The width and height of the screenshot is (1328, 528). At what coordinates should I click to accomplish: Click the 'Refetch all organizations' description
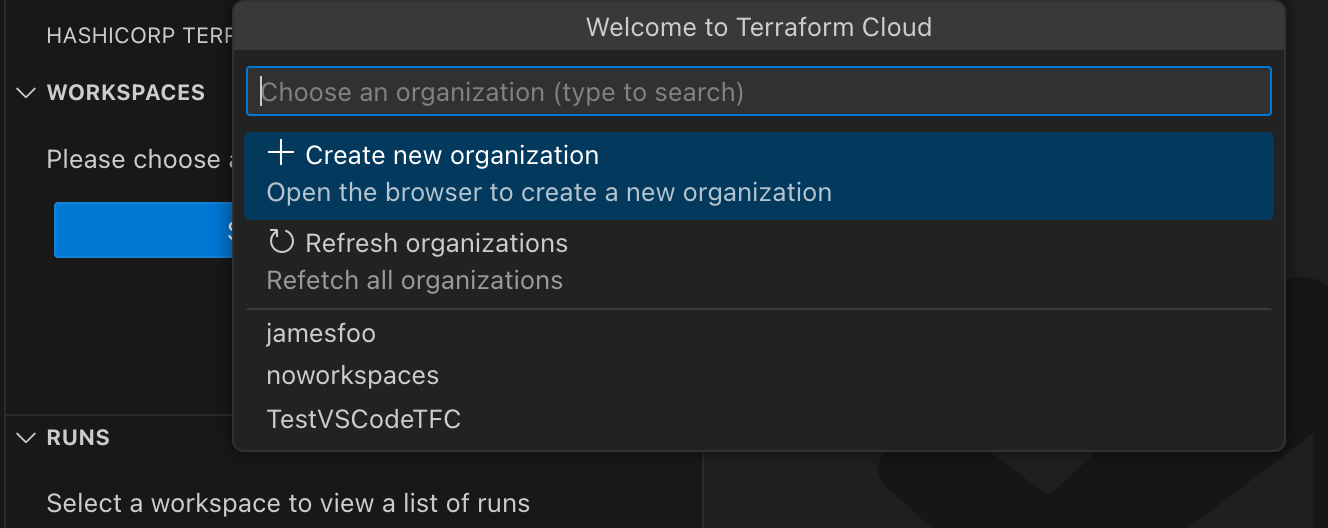[414, 281]
